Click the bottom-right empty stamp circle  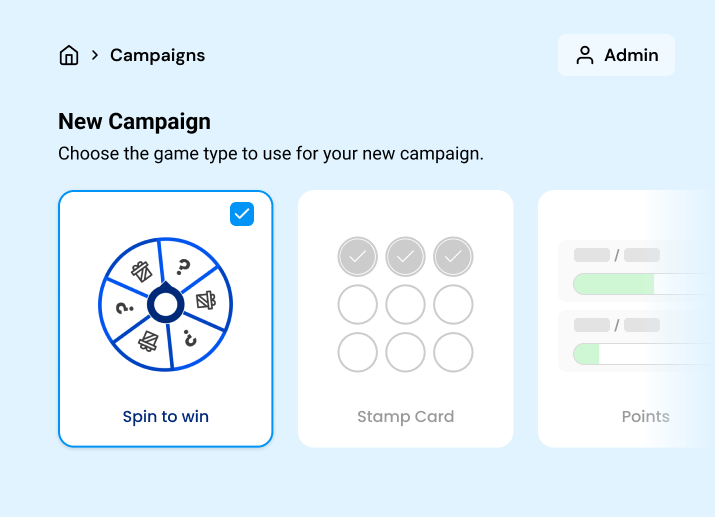coord(453,352)
